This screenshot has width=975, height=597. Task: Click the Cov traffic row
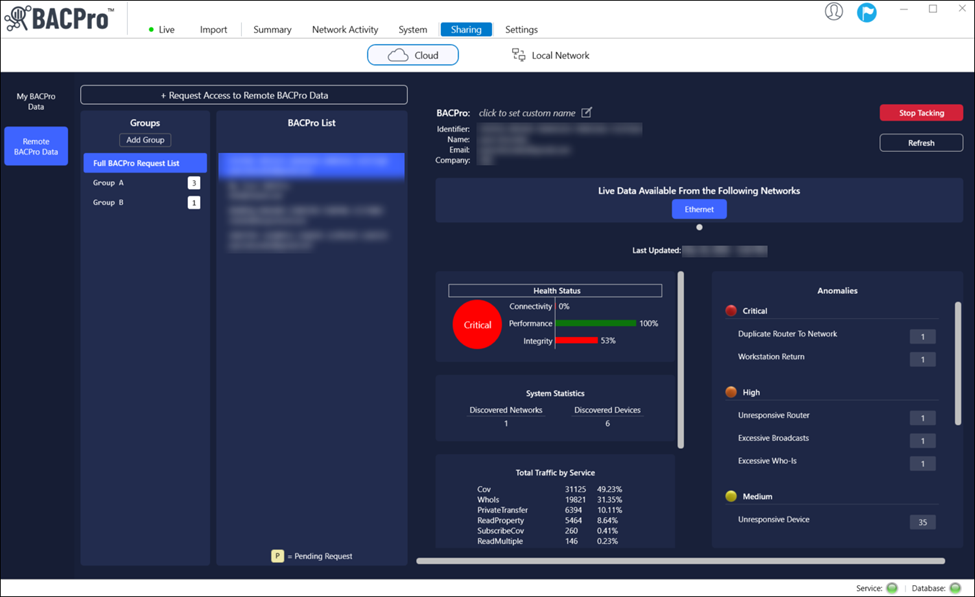coord(550,489)
